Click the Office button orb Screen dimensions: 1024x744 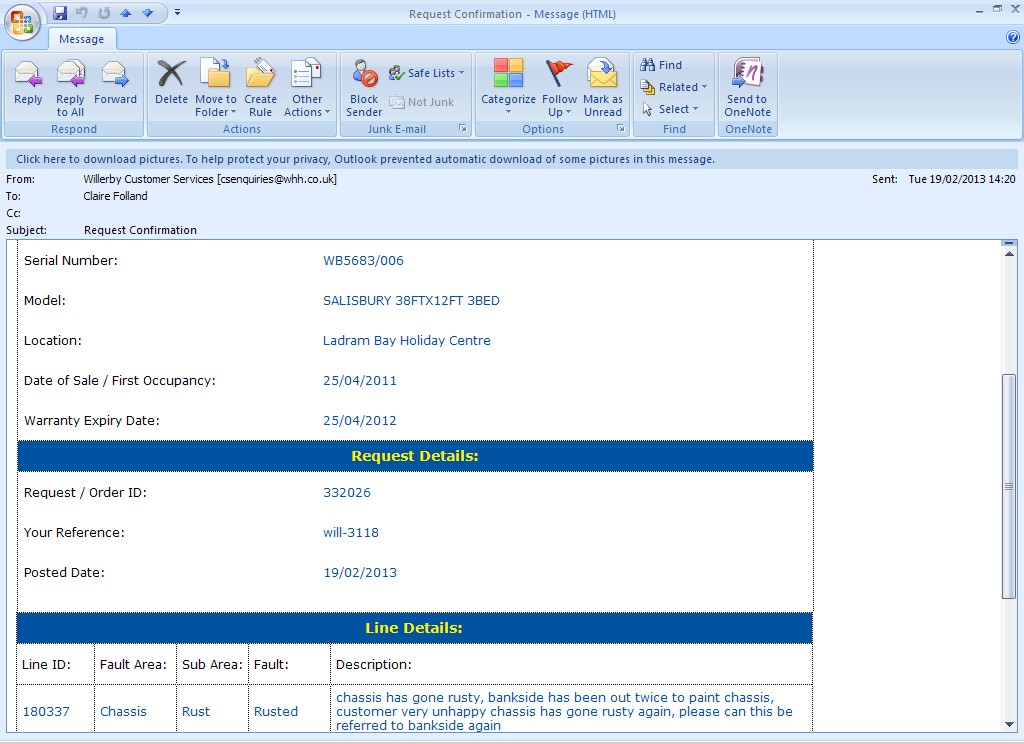pos(22,21)
